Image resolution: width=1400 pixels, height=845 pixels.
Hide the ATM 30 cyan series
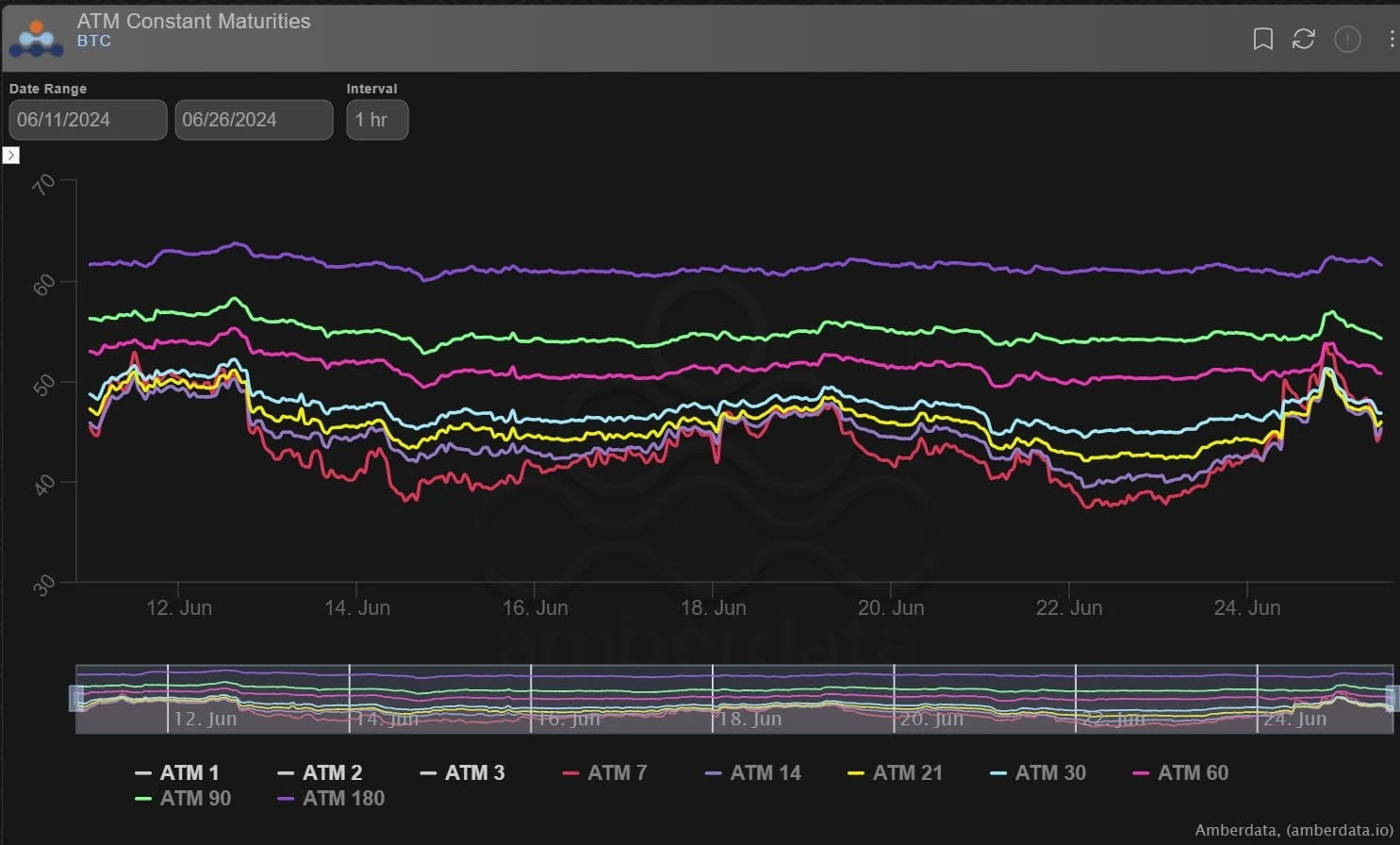(x=1038, y=773)
